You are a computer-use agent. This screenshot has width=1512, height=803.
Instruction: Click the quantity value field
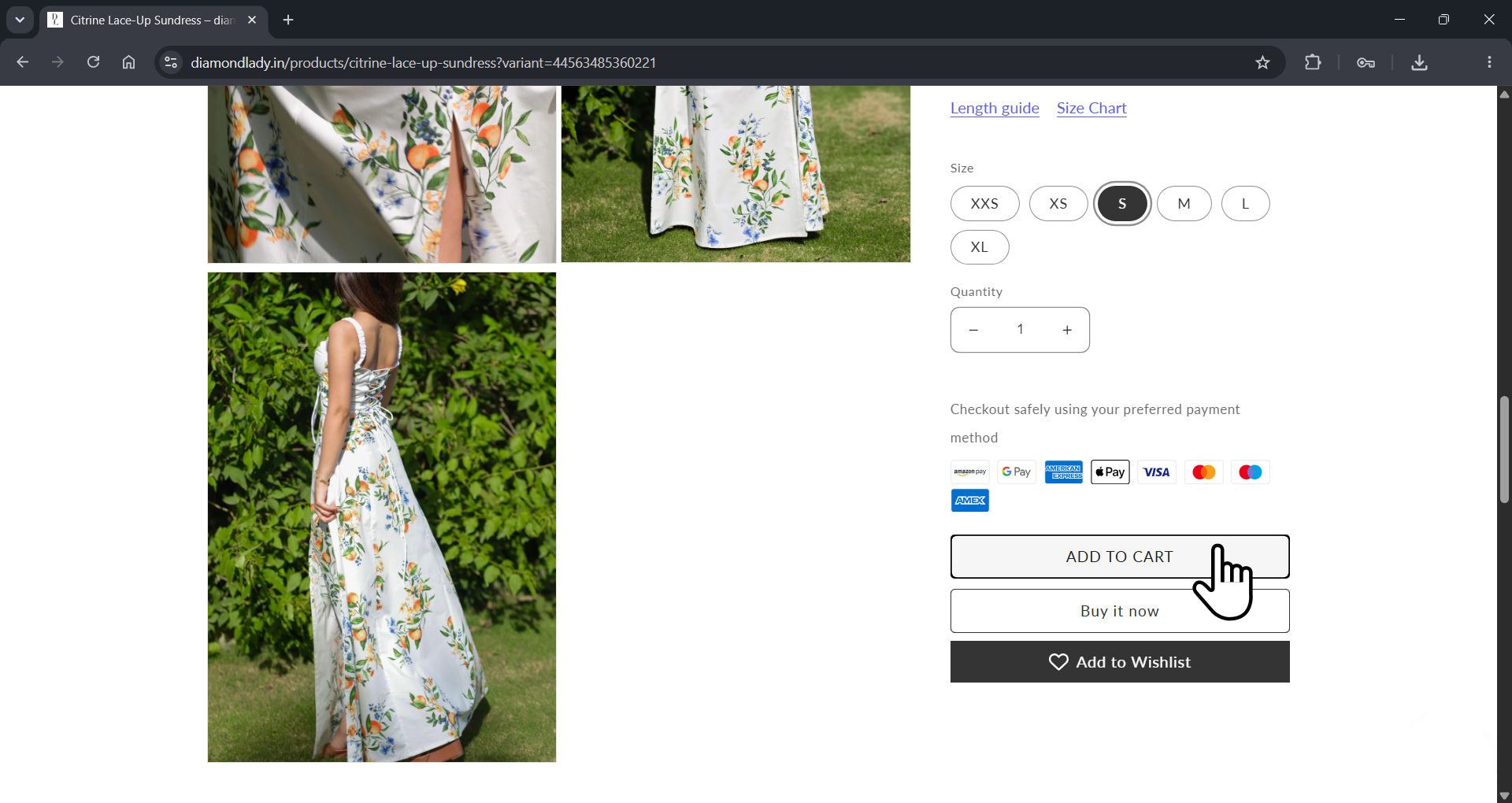(x=1020, y=329)
